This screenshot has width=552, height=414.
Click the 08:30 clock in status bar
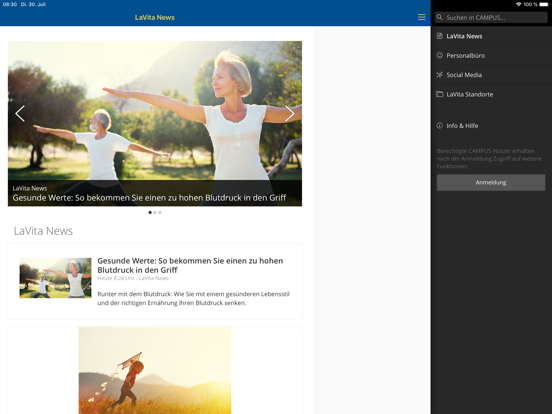click(x=10, y=4)
